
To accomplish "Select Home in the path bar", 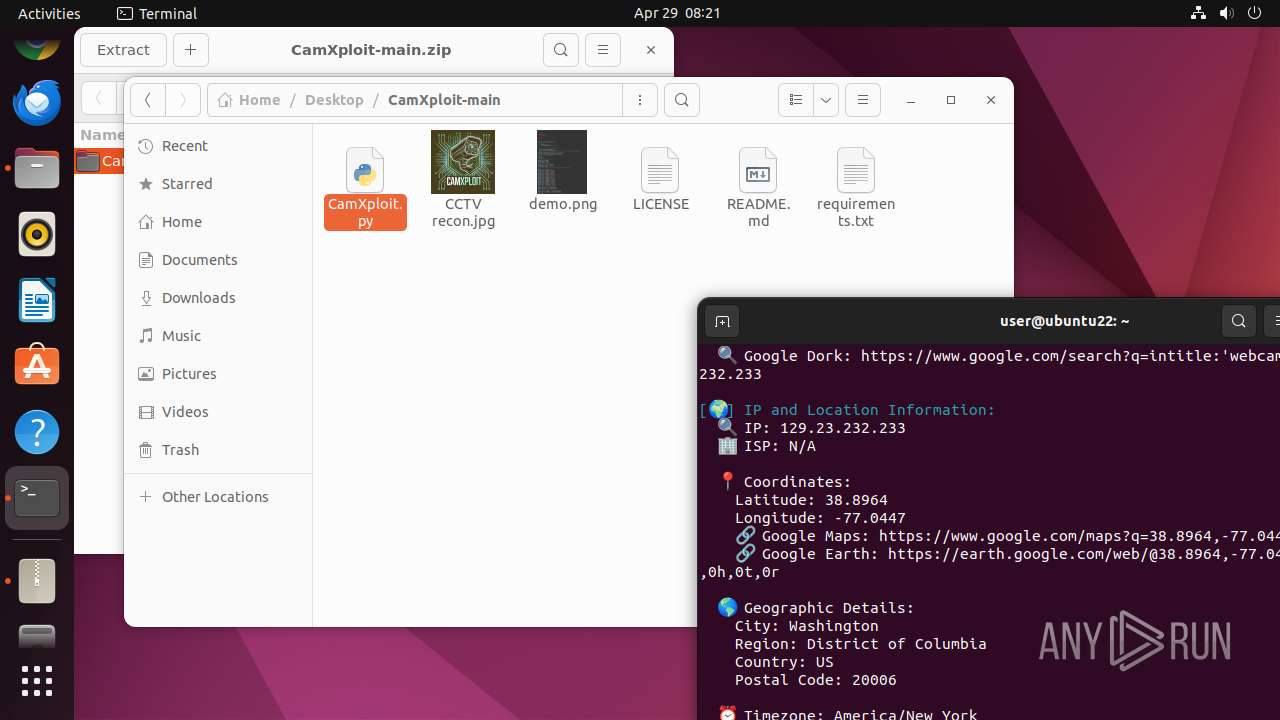I will tap(249, 100).
